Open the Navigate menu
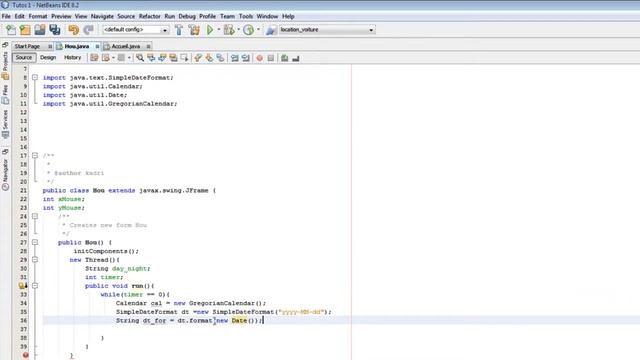The height and width of the screenshot is (360, 640). click(102, 16)
